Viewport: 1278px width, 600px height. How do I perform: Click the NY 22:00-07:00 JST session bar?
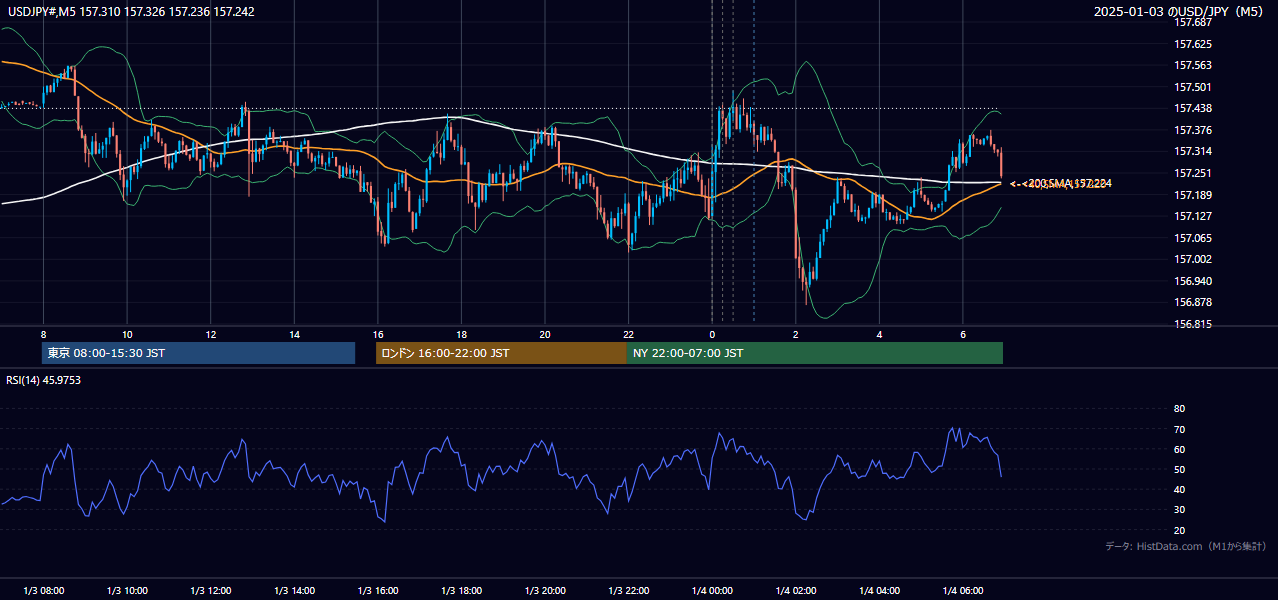pos(815,353)
